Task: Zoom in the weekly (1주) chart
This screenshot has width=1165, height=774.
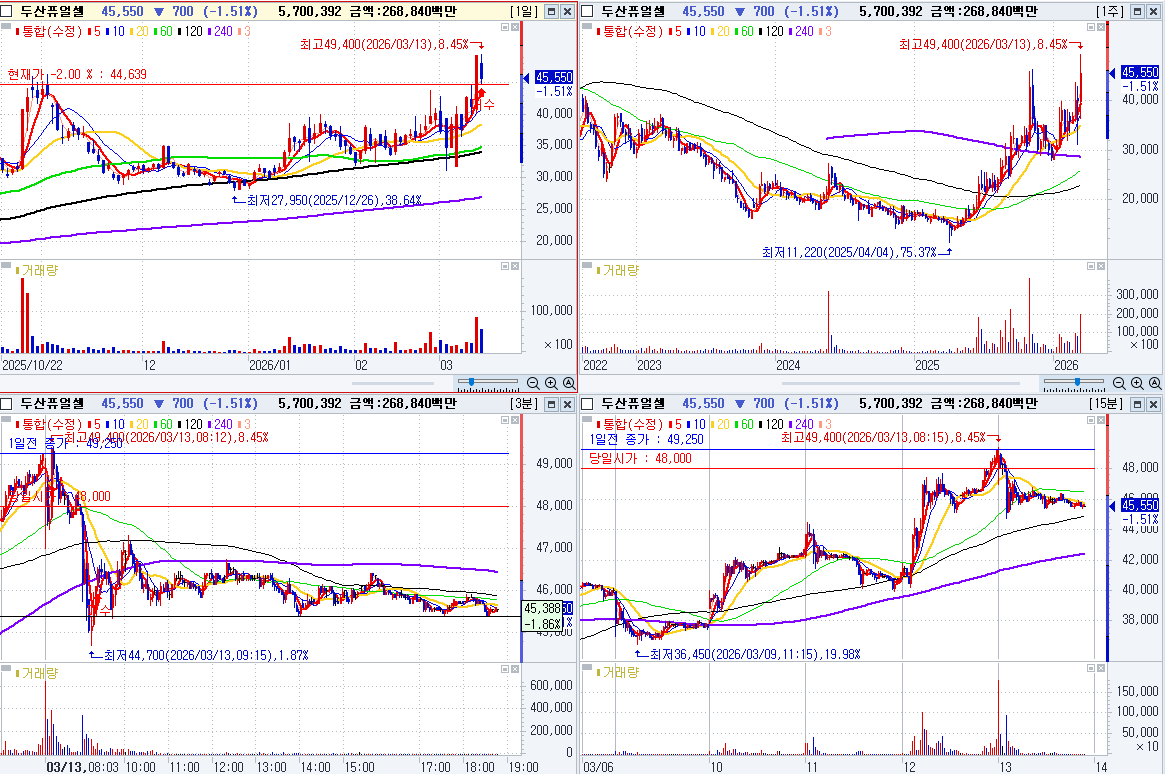Action: [1138, 383]
